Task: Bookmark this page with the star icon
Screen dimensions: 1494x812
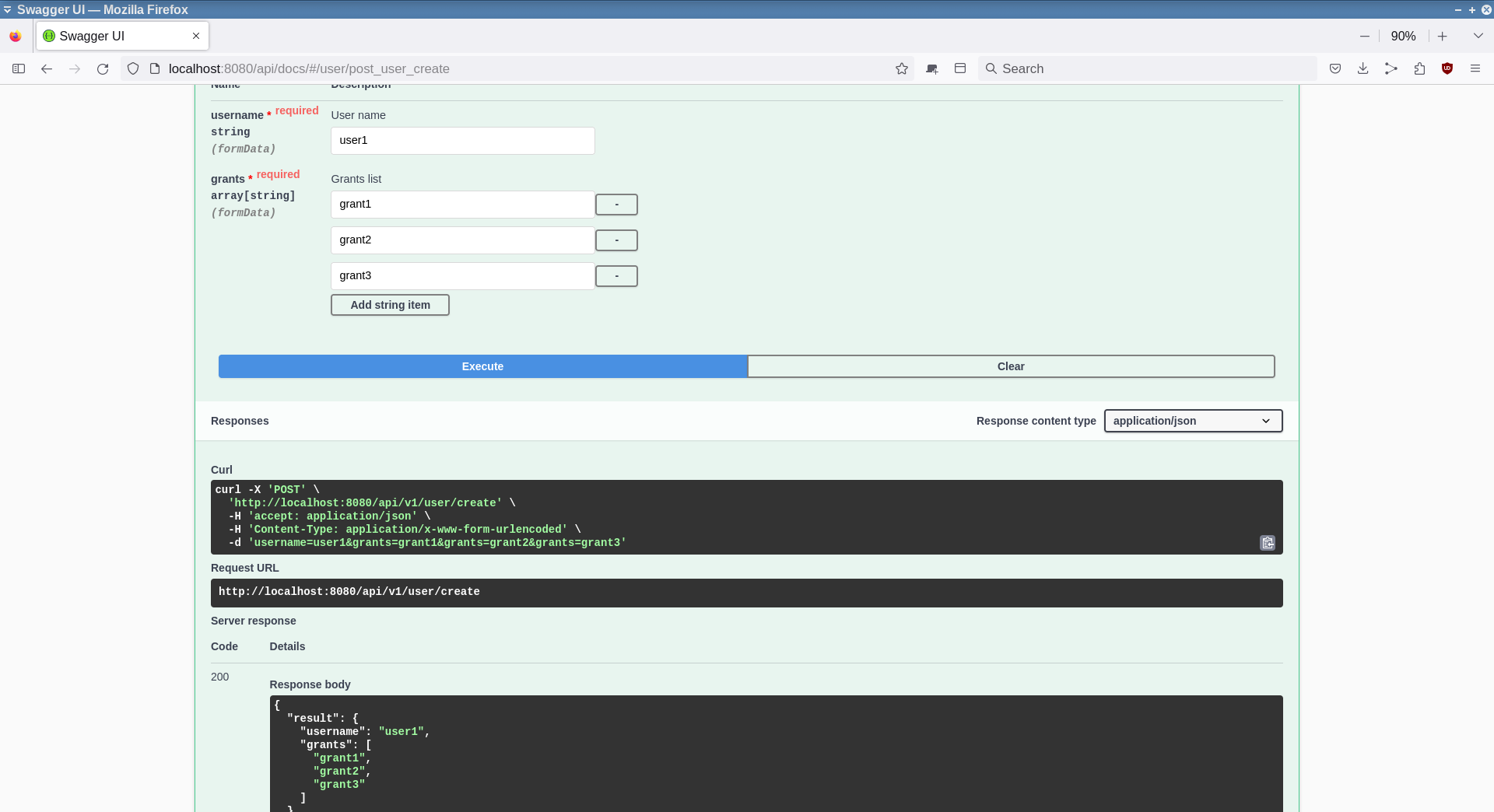Action: pos(902,68)
